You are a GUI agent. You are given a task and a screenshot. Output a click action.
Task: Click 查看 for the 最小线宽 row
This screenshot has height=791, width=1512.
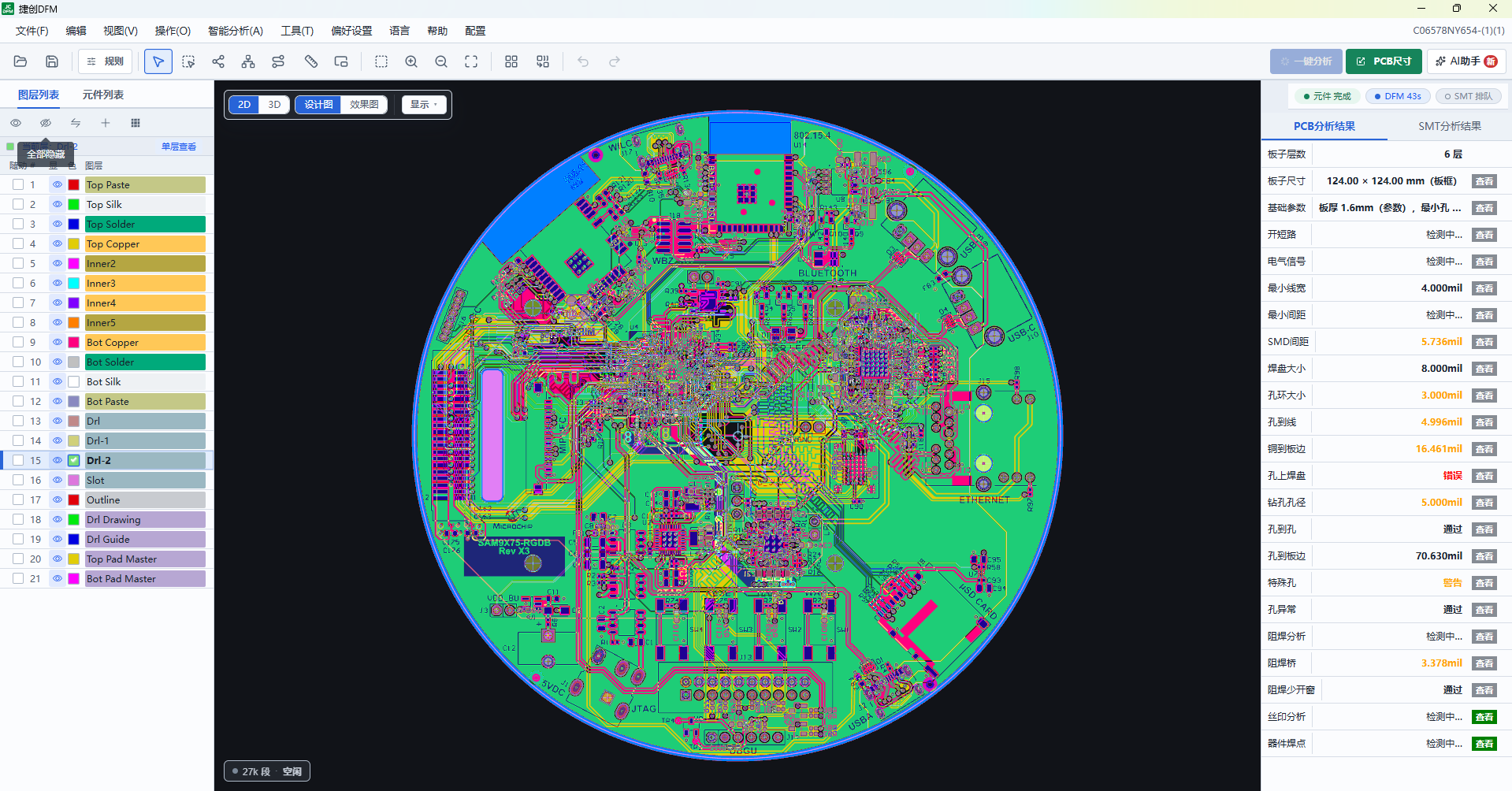click(1484, 288)
